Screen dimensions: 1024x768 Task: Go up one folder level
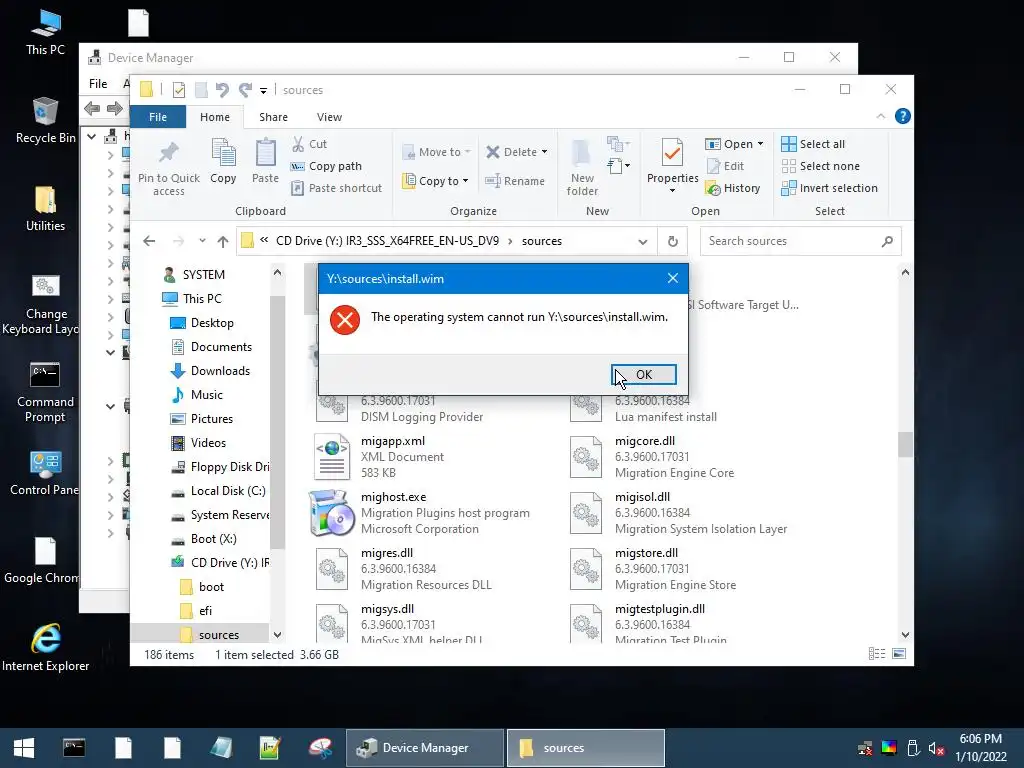pyautogui.click(x=223, y=241)
